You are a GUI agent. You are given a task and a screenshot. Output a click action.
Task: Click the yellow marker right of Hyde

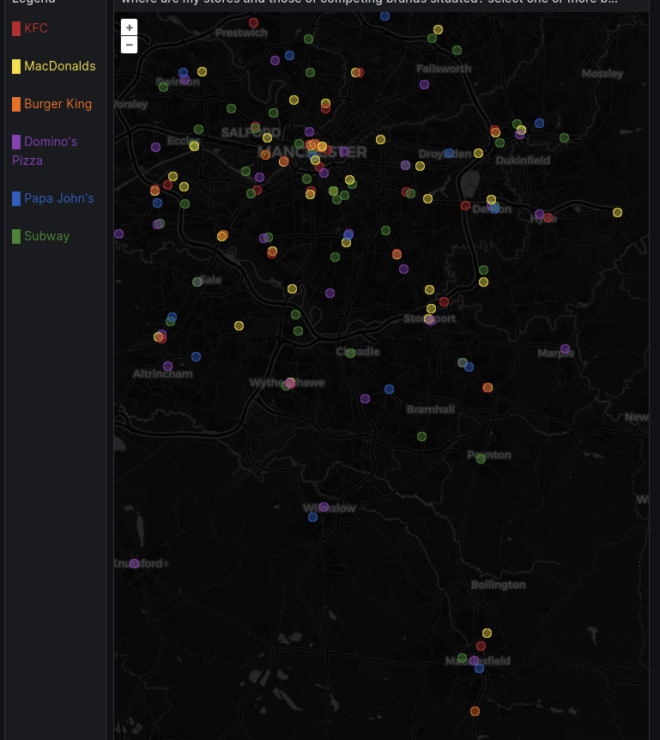[617, 212]
